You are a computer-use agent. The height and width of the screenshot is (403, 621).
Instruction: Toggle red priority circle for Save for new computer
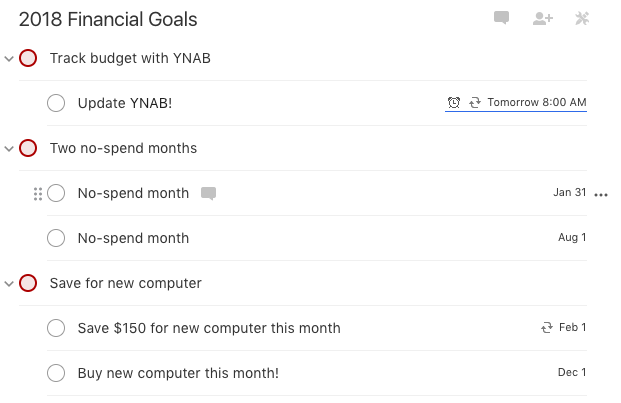point(28,283)
